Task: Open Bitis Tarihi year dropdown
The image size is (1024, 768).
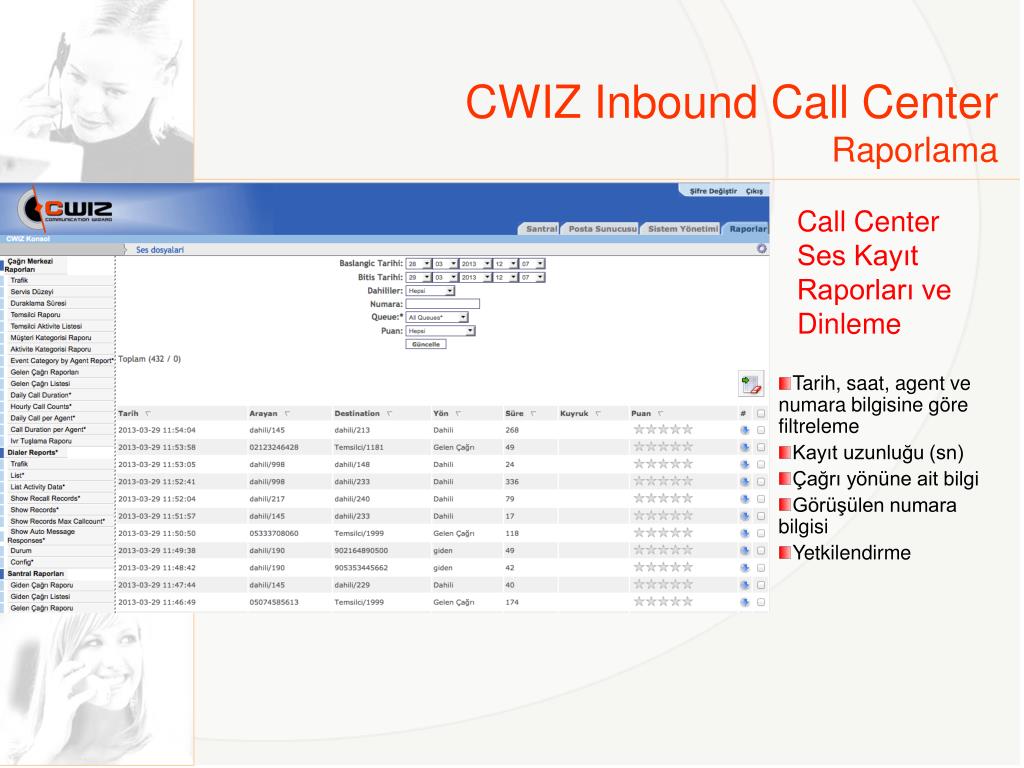Action: (x=475, y=278)
